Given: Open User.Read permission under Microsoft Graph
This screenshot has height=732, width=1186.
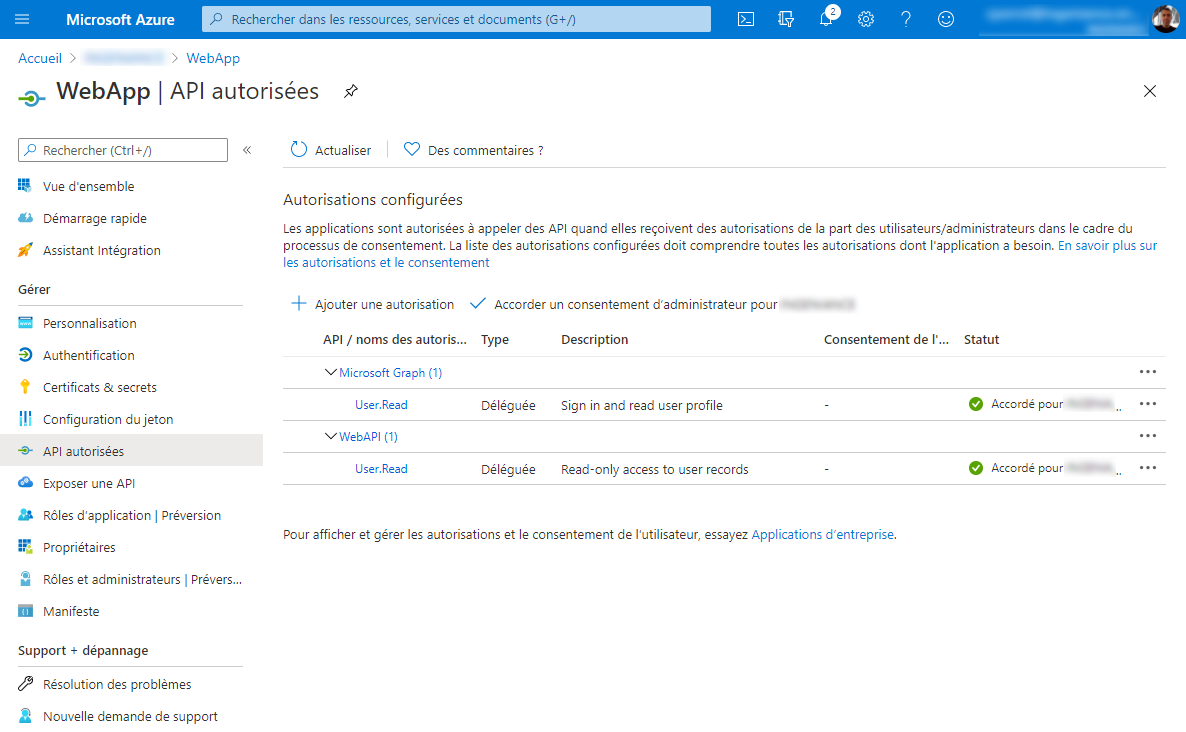Looking at the screenshot, I should coord(381,405).
